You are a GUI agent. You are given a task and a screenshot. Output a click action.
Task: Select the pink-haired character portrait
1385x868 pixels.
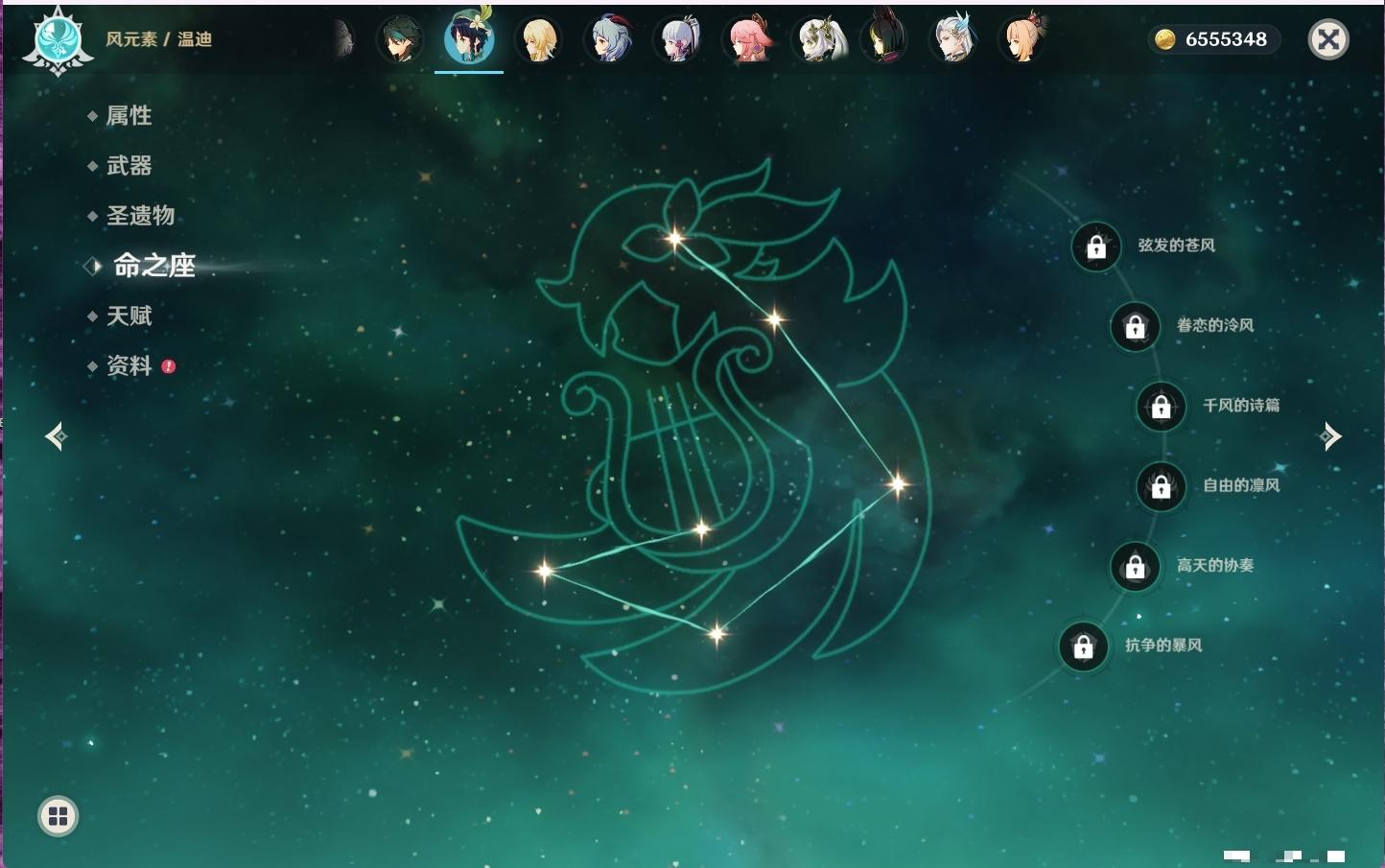coord(748,39)
